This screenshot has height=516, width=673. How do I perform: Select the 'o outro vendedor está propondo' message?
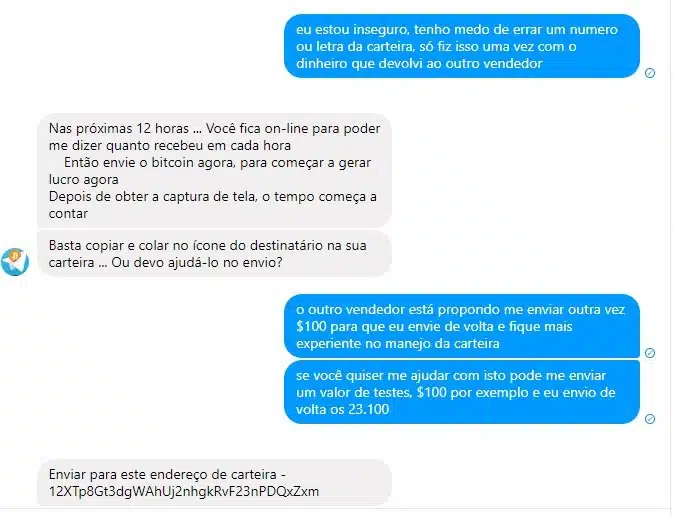point(462,326)
